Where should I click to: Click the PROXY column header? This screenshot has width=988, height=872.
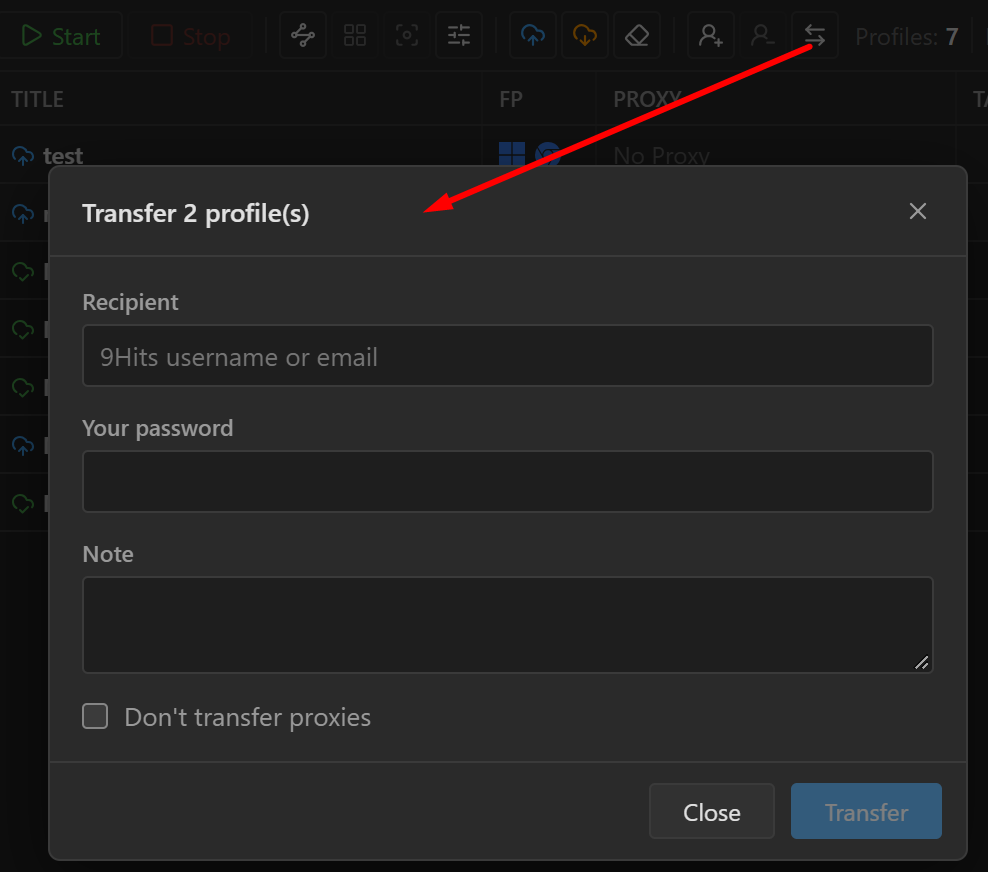coord(647,100)
